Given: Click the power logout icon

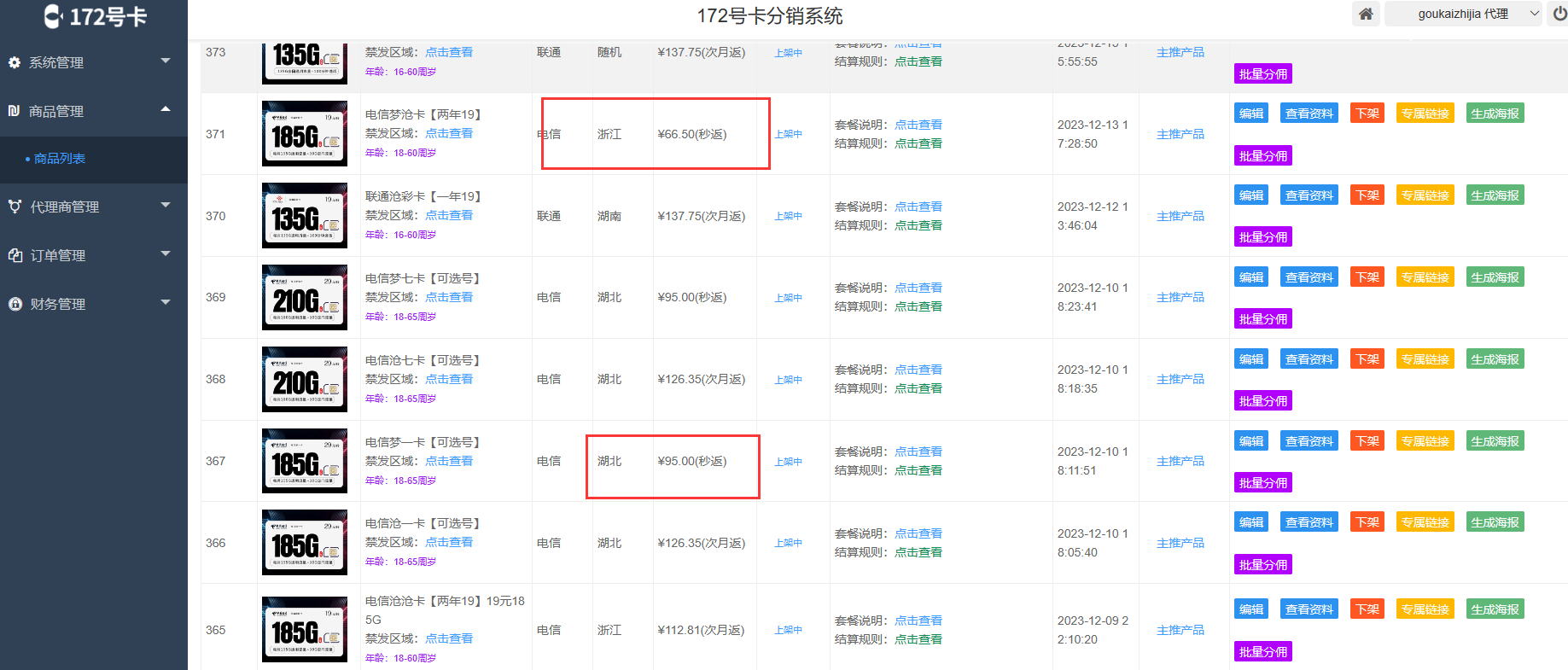Looking at the screenshot, I should point(1559,14).
